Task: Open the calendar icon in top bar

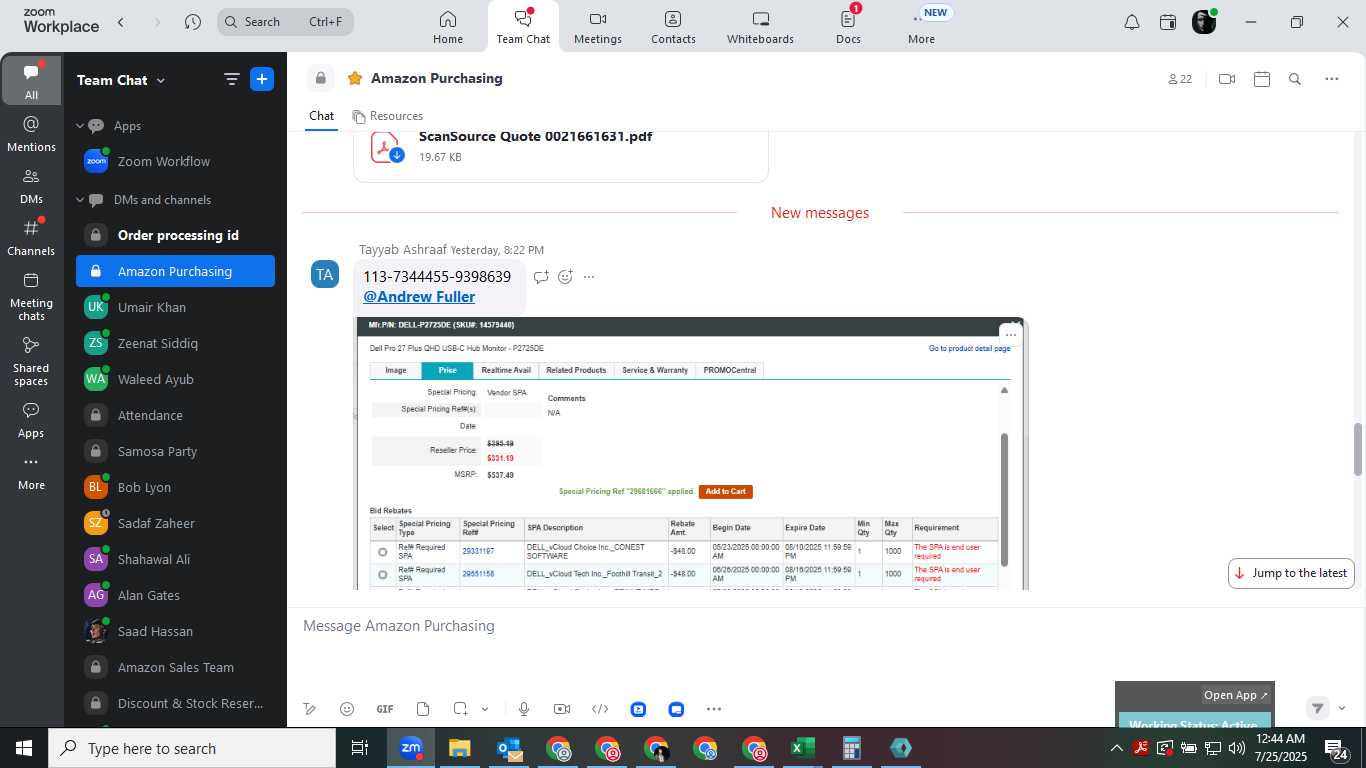Action: (1168, 22)
